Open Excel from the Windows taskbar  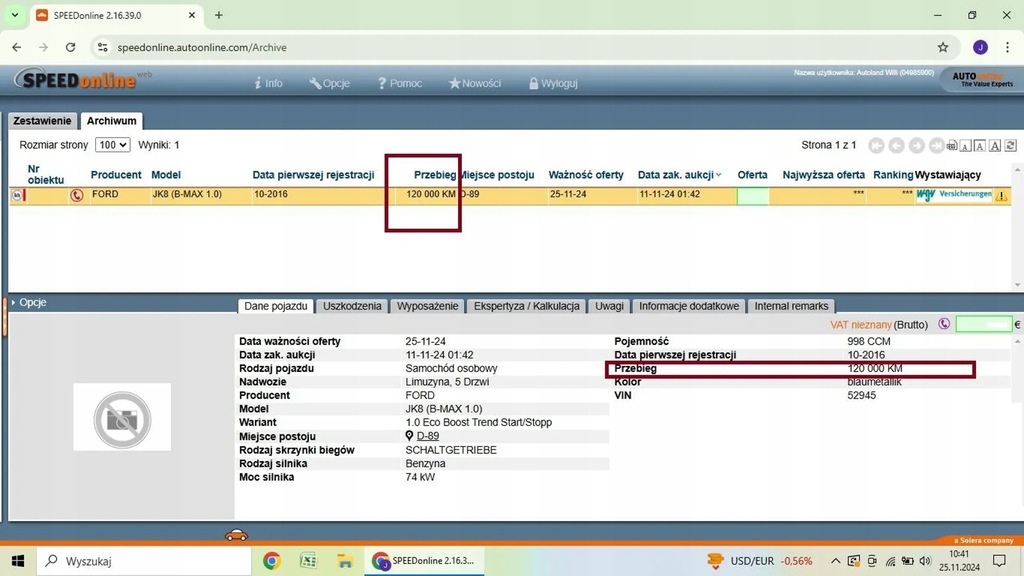coord(308,561)
